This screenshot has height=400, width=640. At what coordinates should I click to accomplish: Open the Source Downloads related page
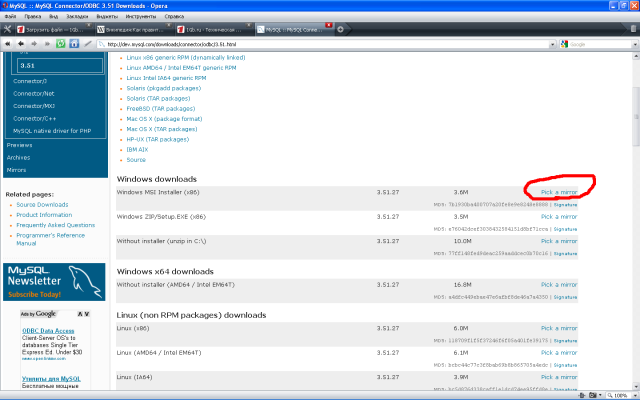click(42, 204)
